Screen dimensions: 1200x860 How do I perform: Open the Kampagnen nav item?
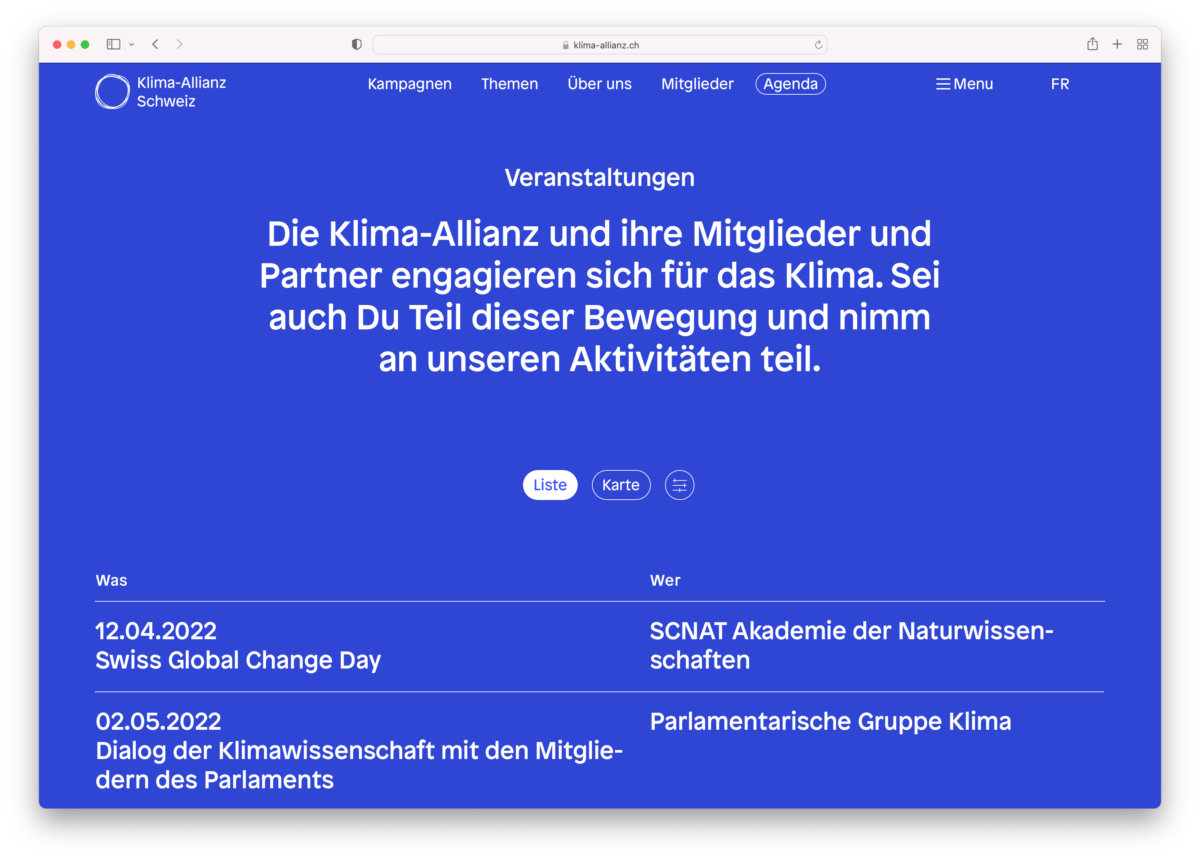[409, 84]
